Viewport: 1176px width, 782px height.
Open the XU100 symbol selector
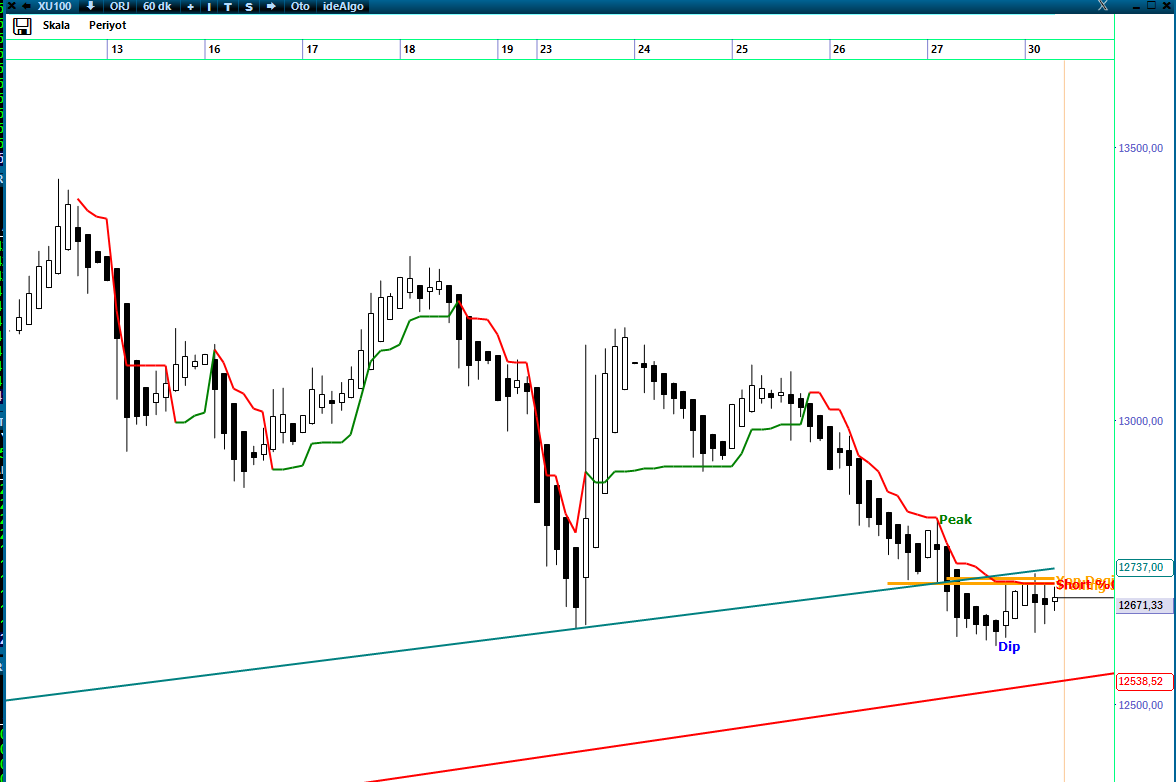55,6
